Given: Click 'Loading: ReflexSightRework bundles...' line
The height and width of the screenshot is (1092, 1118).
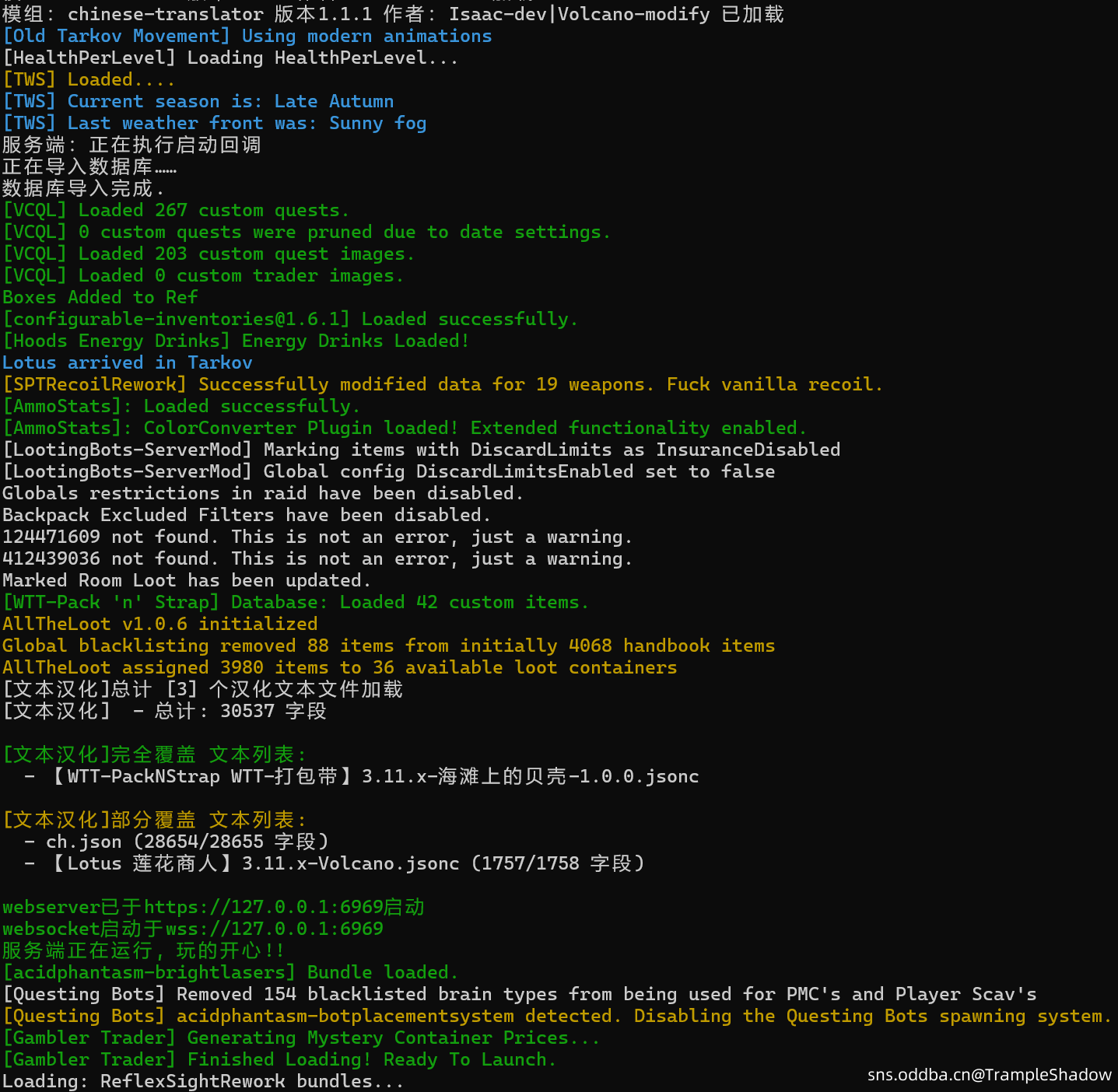Looking at the screenshot, I should (203, 1082).
